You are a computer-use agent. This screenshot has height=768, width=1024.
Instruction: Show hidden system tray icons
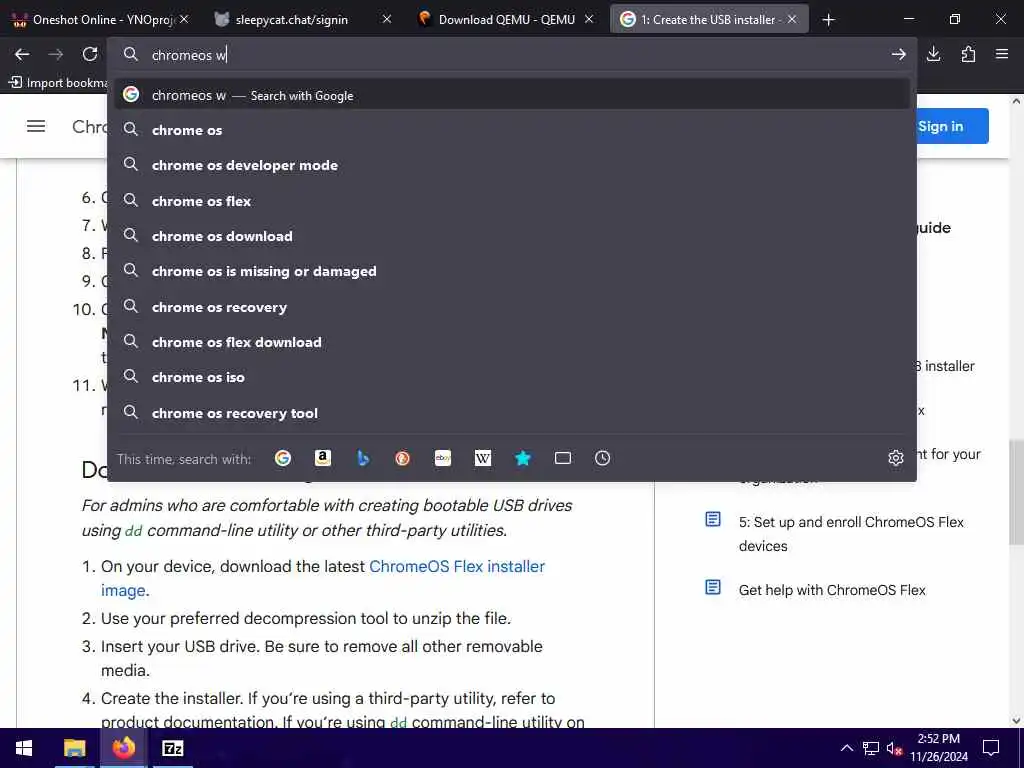tap(846, 748)
